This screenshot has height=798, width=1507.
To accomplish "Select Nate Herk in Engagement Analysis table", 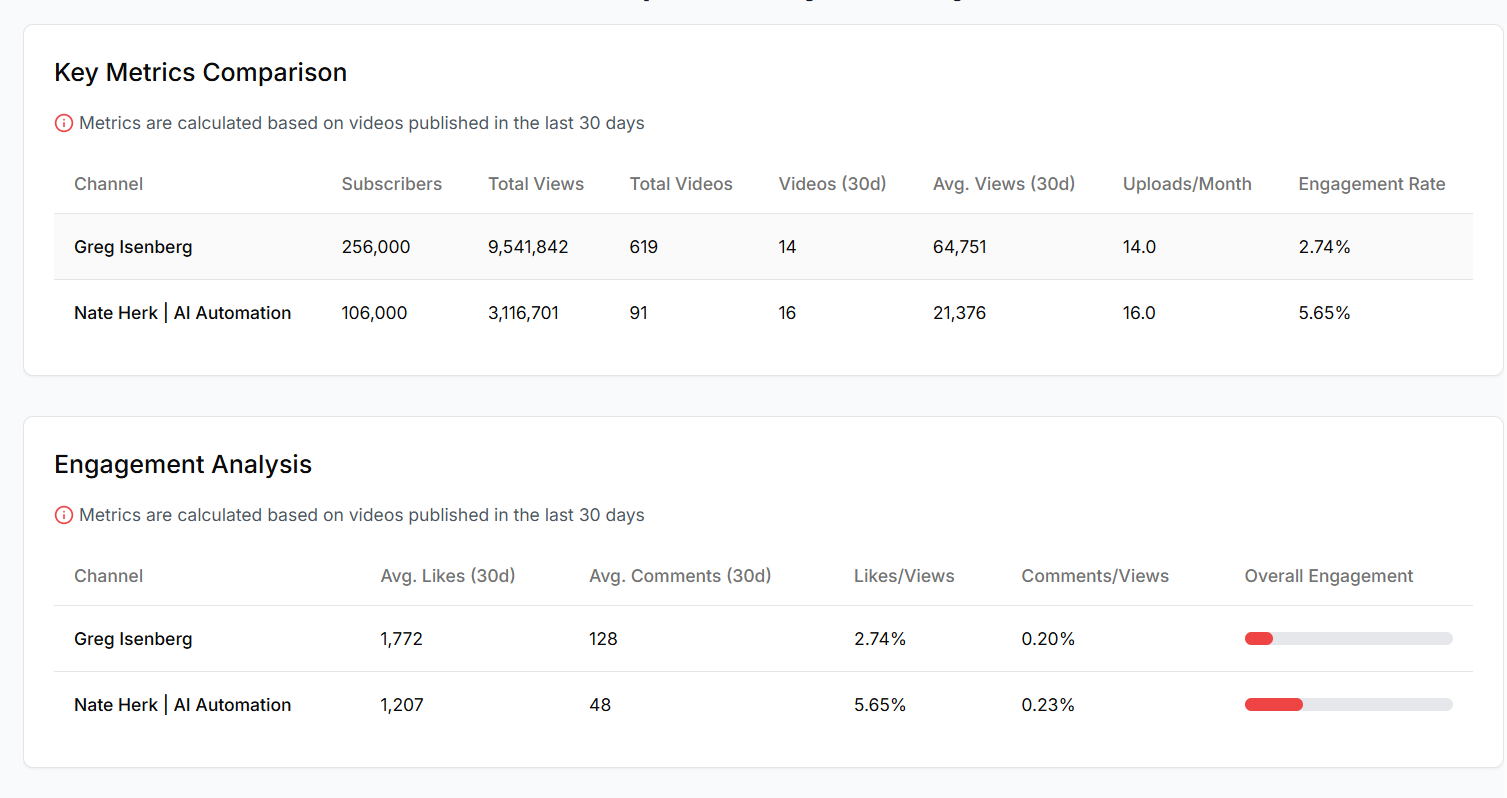I will 183,705.
